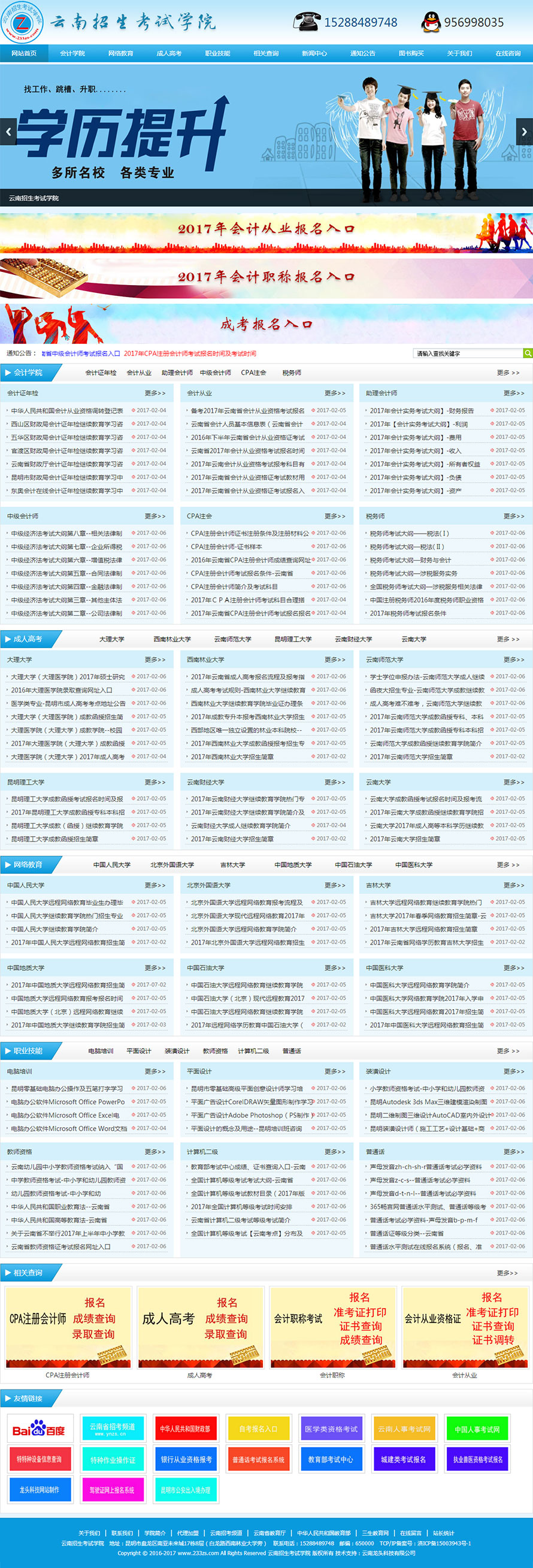Viewport: 533px width, 1568px height.
Task: Click the telephone icon in header
Action: 306,22
